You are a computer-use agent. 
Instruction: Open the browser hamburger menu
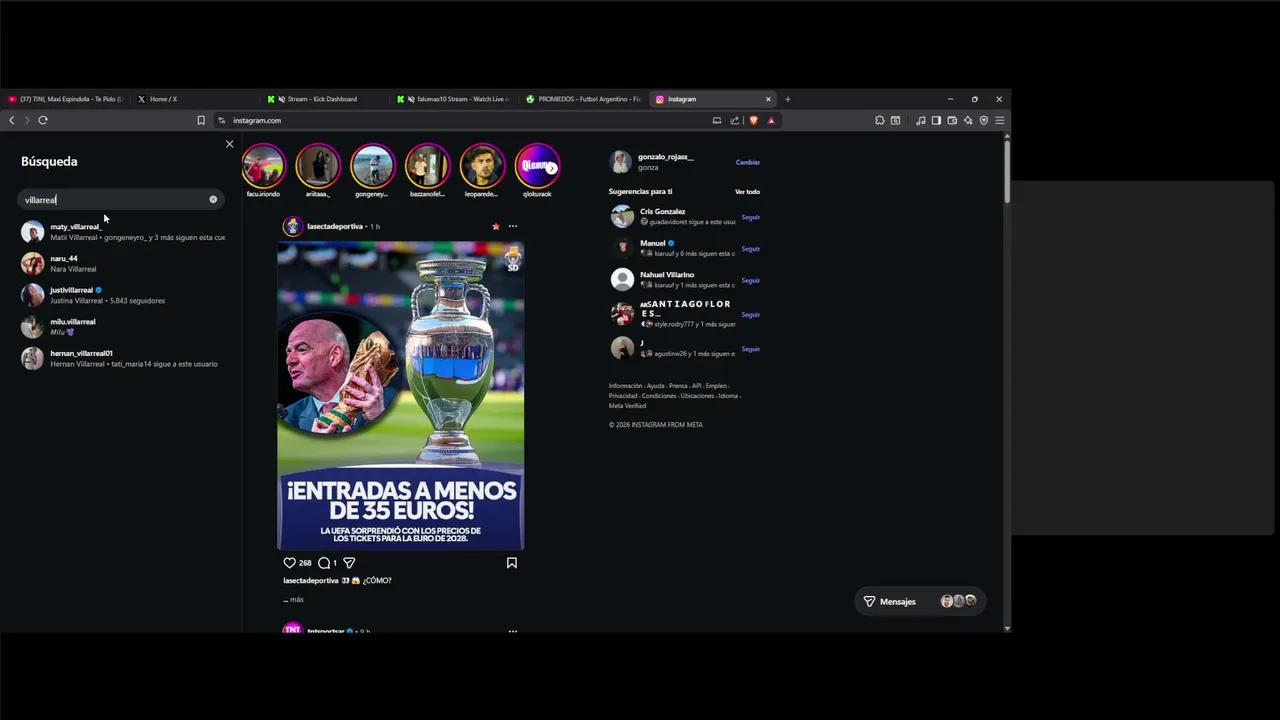pos(999,120)
